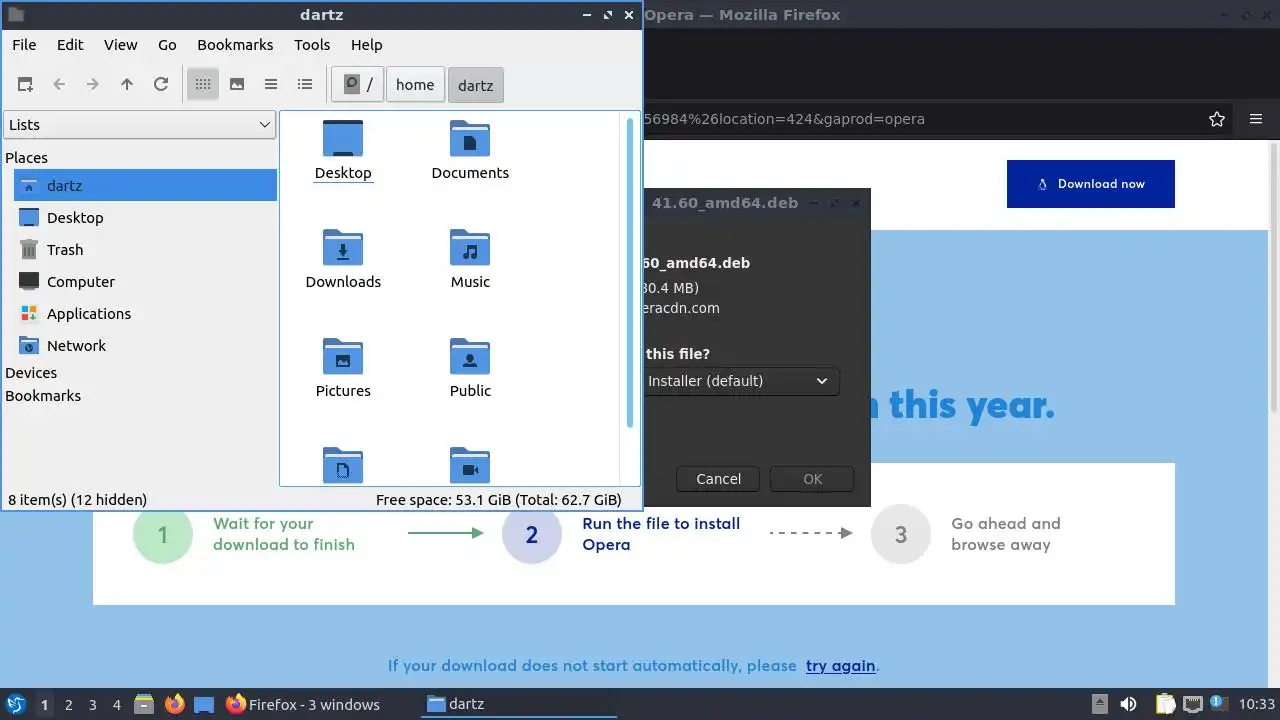Select the Music folder icon
Viewport: 1280px width, 720px height.
coord(470,259)
